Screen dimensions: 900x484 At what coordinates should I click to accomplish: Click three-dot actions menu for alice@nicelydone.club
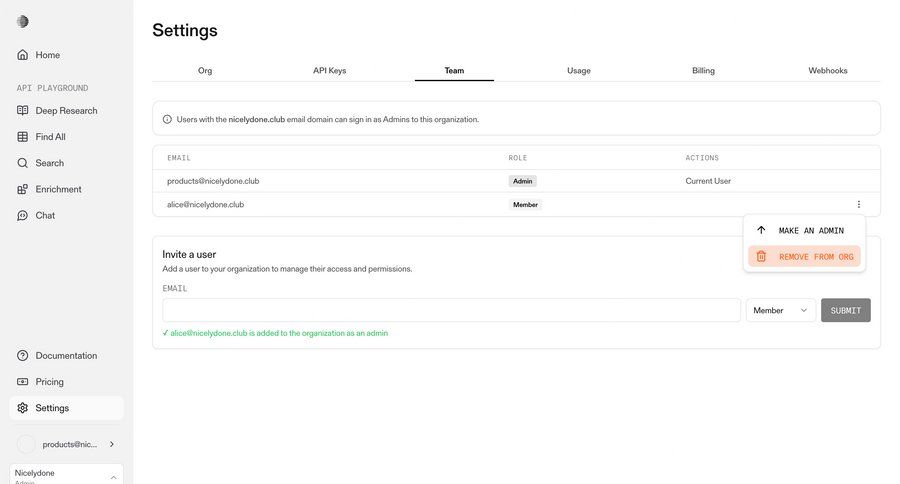click(x=858, y=204)
